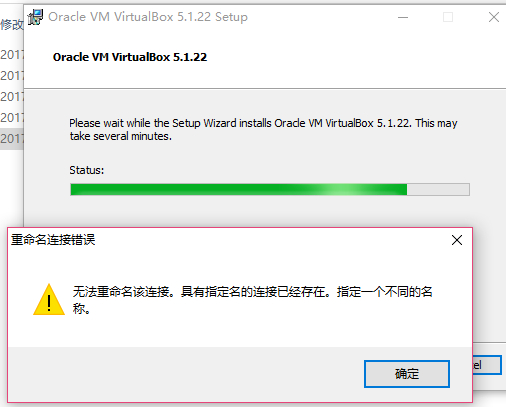This screenshot has width=506, height=407.
Task: Click the bold Oracle VM VirtualBox 5.1.22 heading
Action: (130, 57)
